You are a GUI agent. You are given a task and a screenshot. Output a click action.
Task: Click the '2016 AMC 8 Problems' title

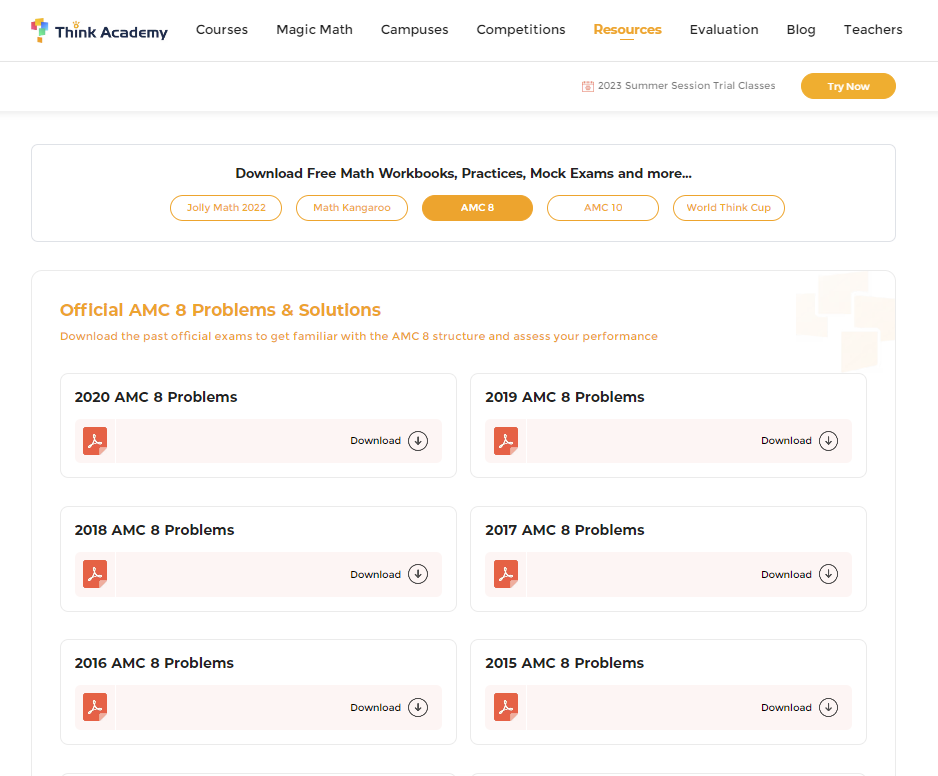point(154,663)
